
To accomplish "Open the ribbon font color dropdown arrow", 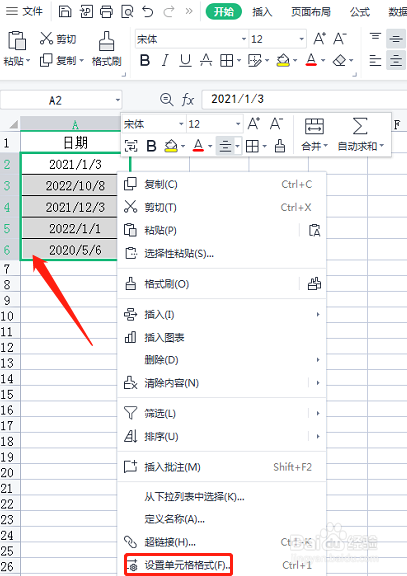I will pyautogui.click(x=323, y=60).
